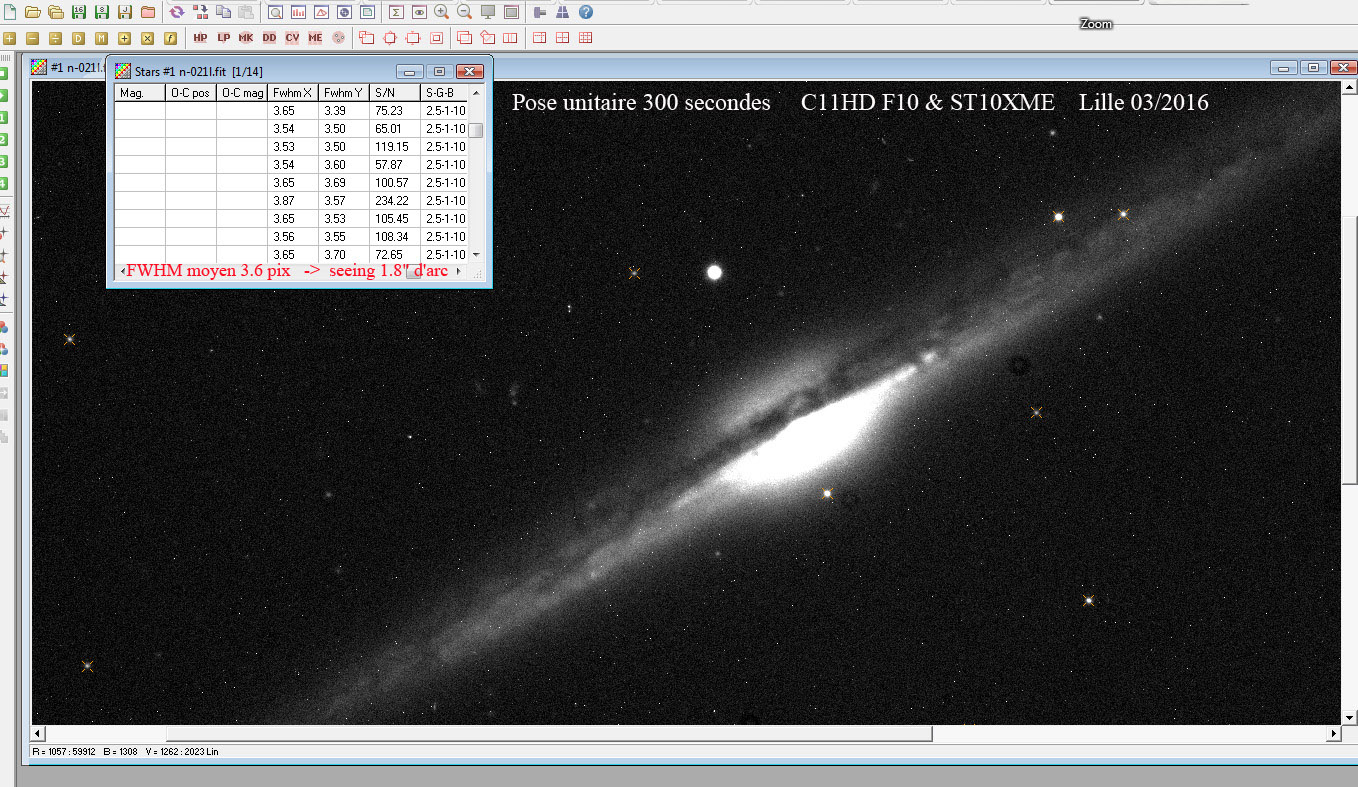Viewport: 1358px width, 787px height.
Task: Select the S/N cell 234.22
Action: [395, 201]
